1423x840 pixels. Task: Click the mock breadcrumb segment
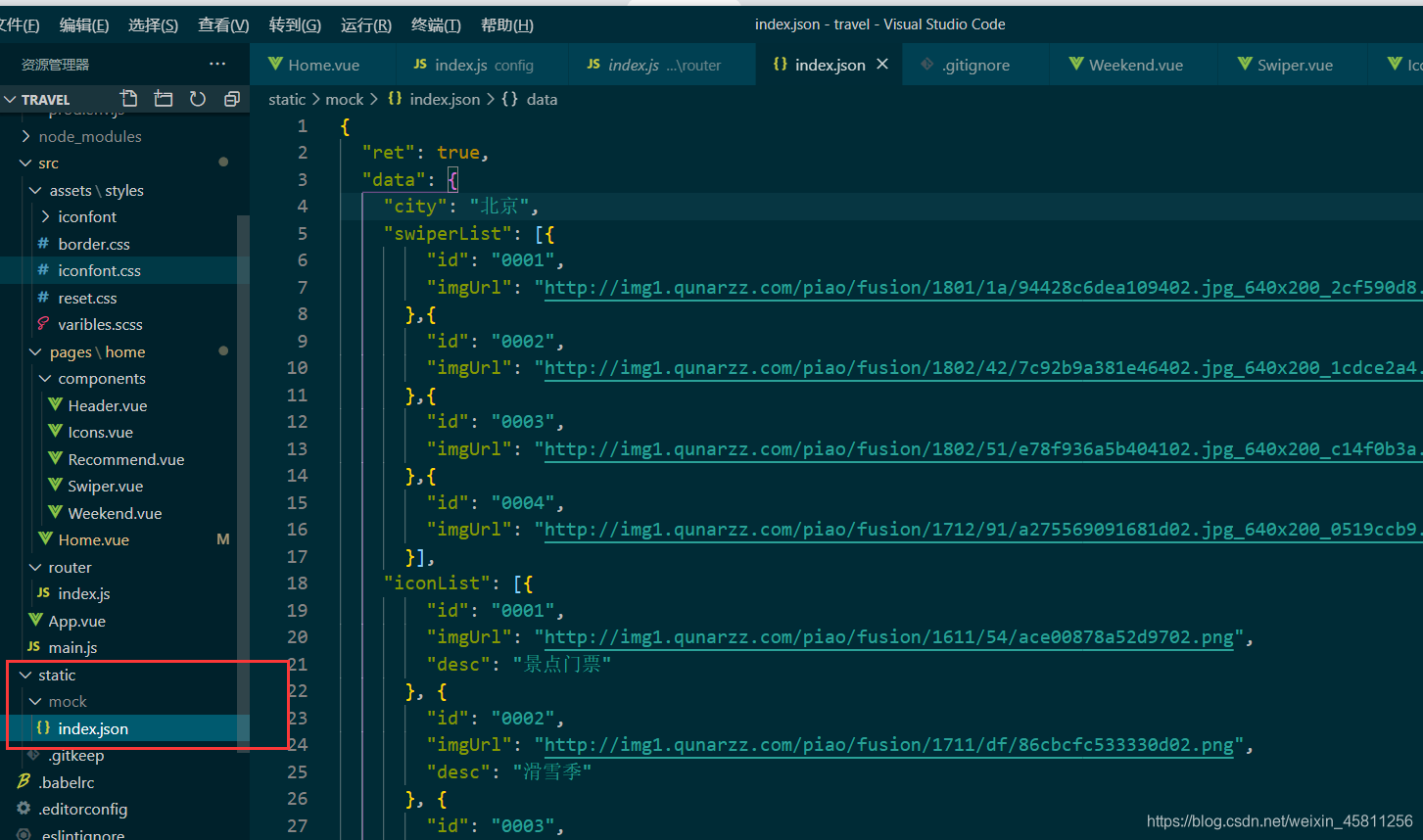[344, 99]
